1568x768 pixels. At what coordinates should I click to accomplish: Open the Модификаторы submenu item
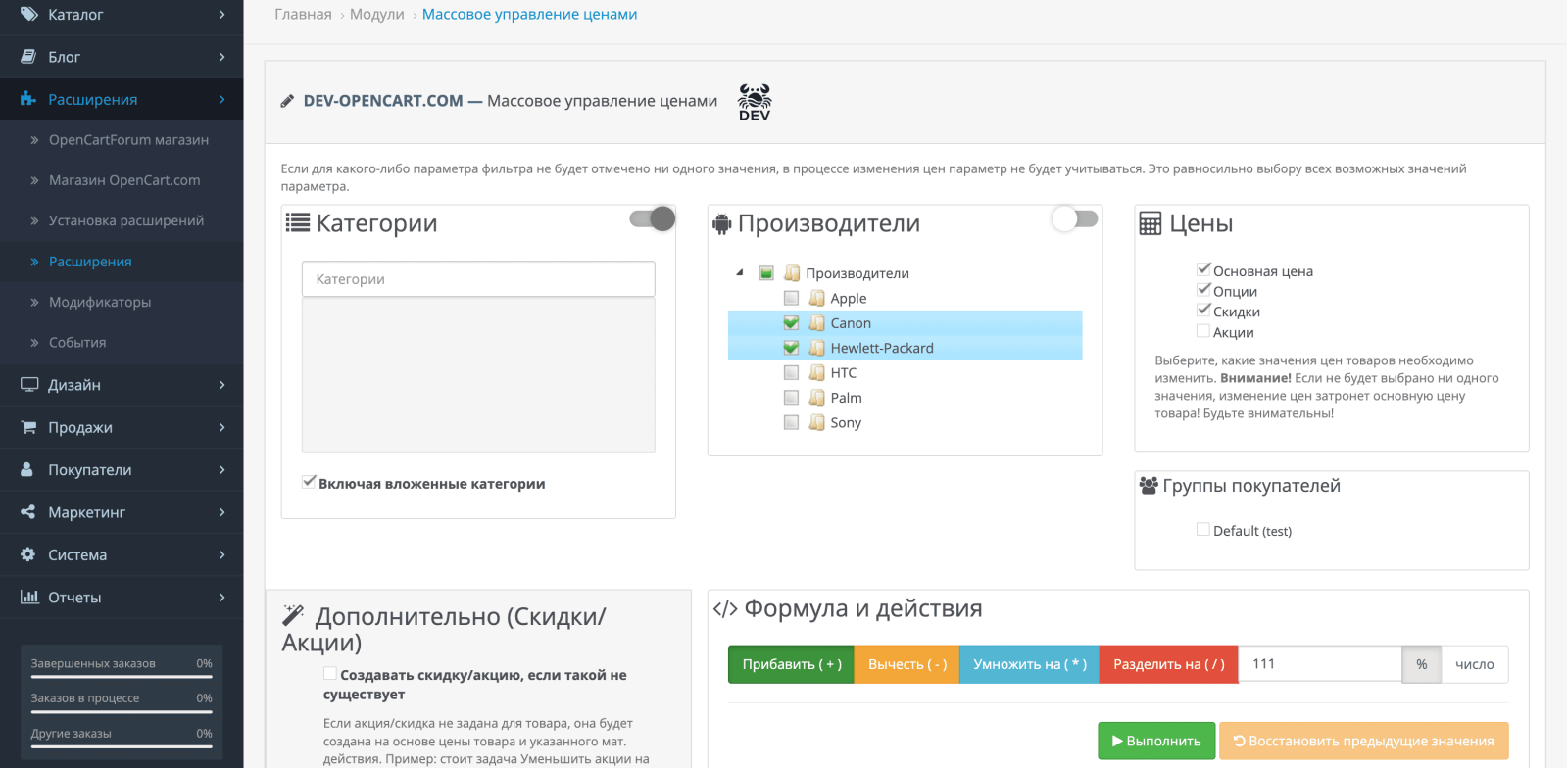click(x=122, y=302)
